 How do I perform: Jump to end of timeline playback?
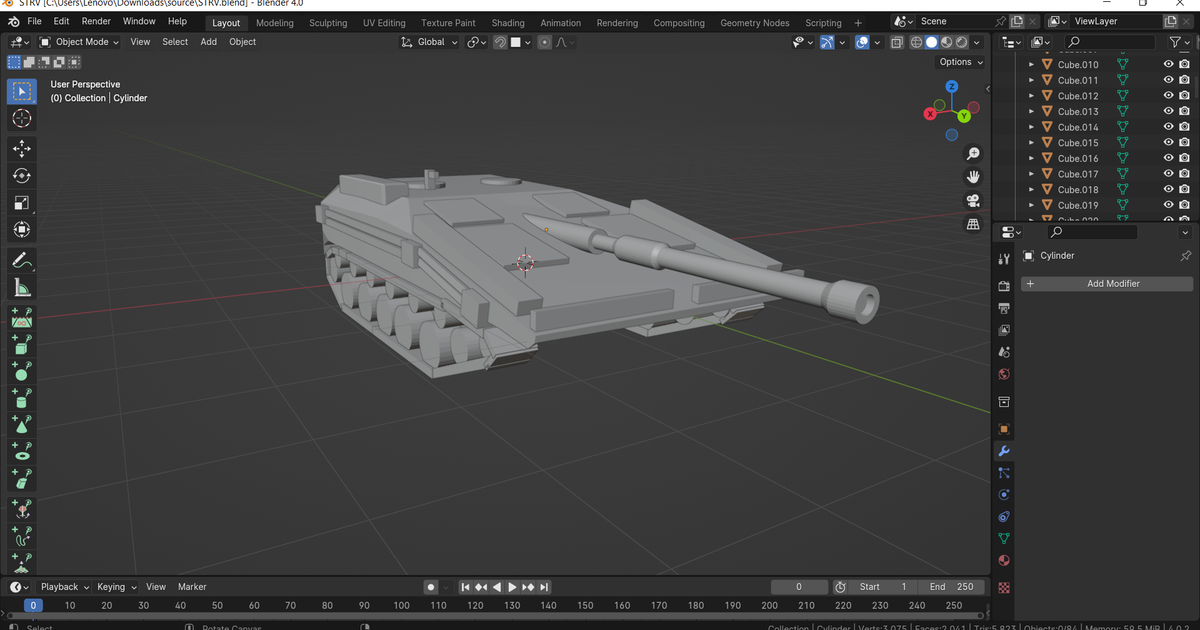[x=544, y=587]
